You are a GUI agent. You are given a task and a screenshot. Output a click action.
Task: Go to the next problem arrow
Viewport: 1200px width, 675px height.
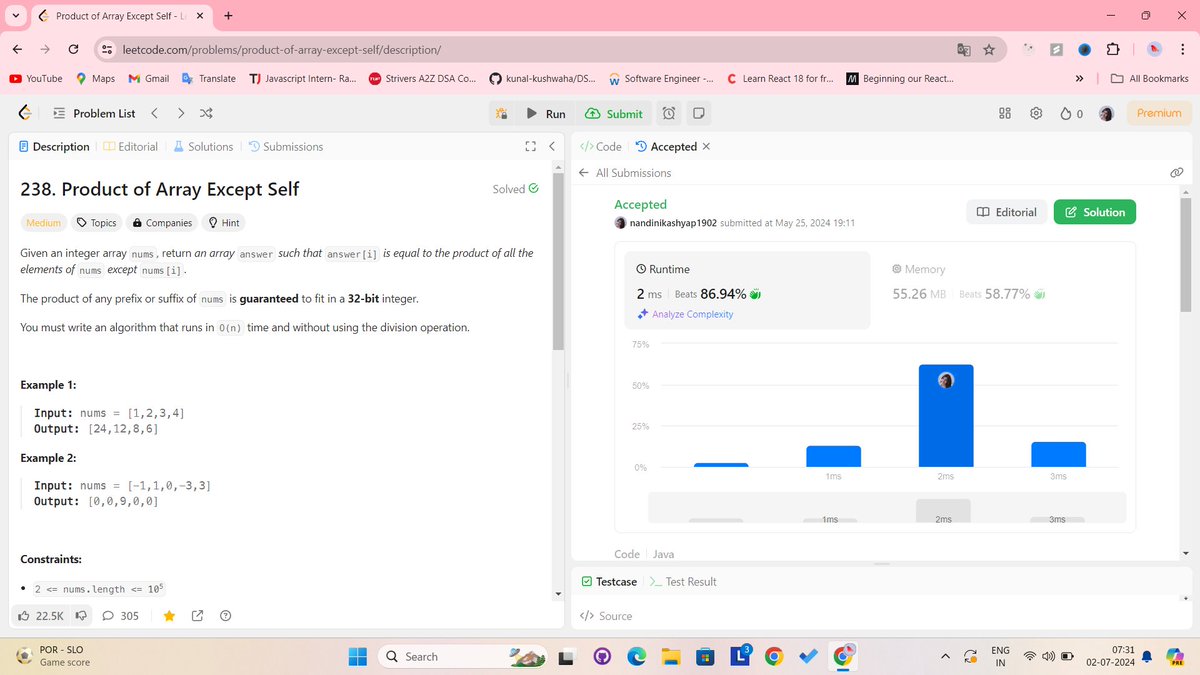[x=181, y=114]
